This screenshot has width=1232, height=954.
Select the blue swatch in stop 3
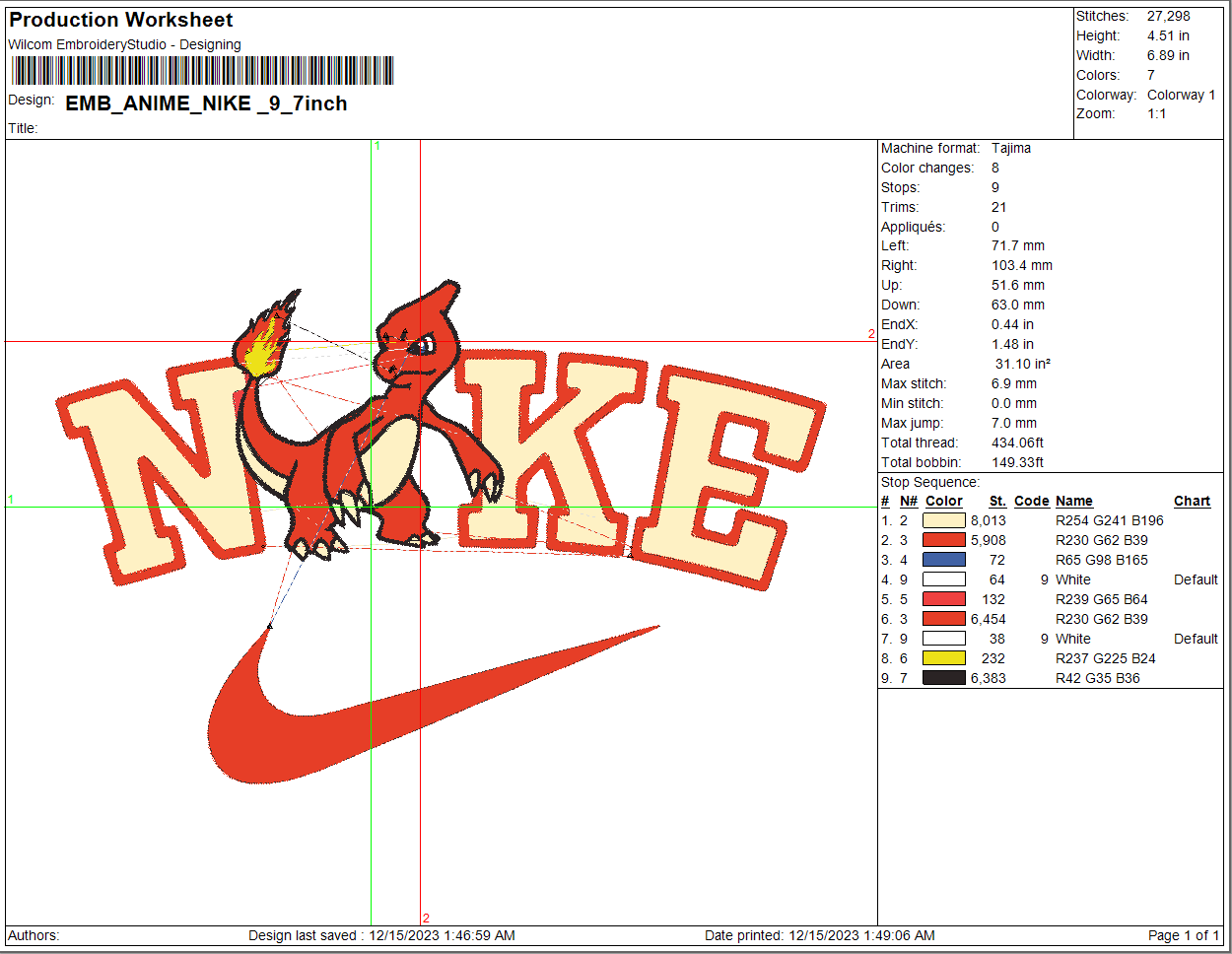(x=943, y=560)
